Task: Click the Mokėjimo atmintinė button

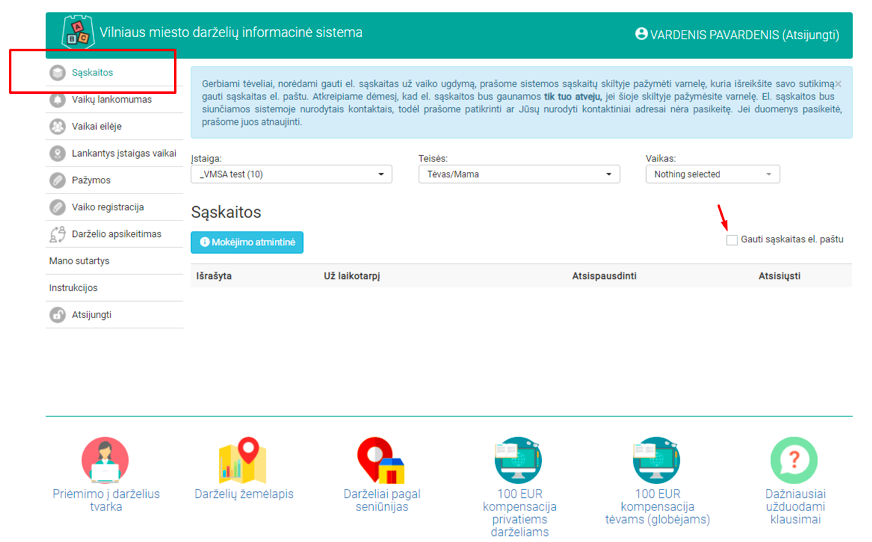Action: pyautogui.click(x=247, y=242)
